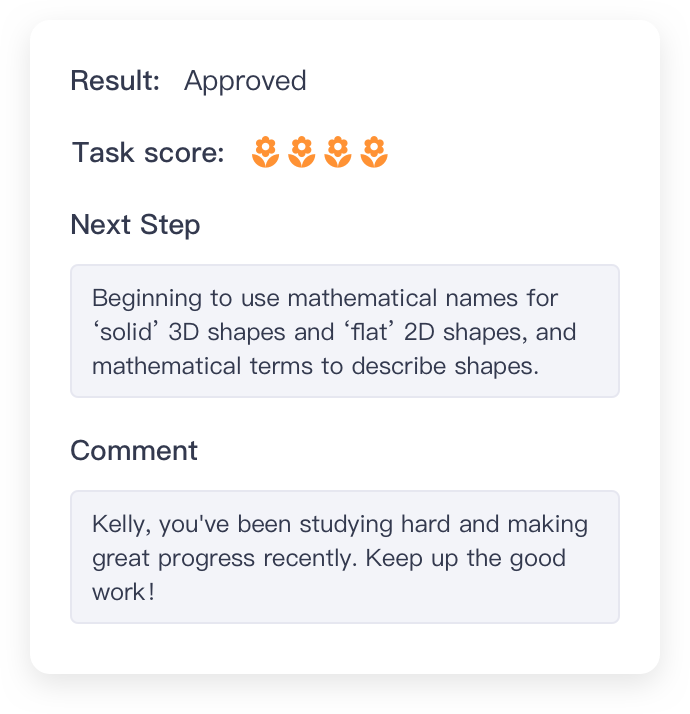
Task: Choose the fourth flower score icon
Action: [374, 152]
